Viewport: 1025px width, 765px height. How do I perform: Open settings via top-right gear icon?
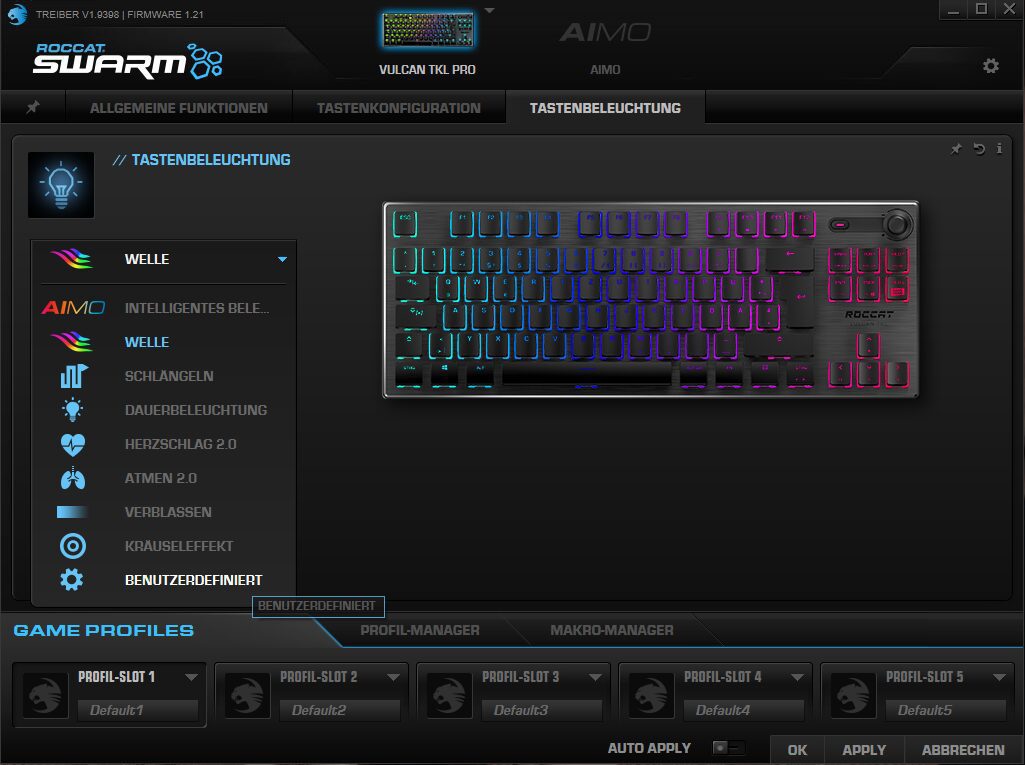(990, 66)
